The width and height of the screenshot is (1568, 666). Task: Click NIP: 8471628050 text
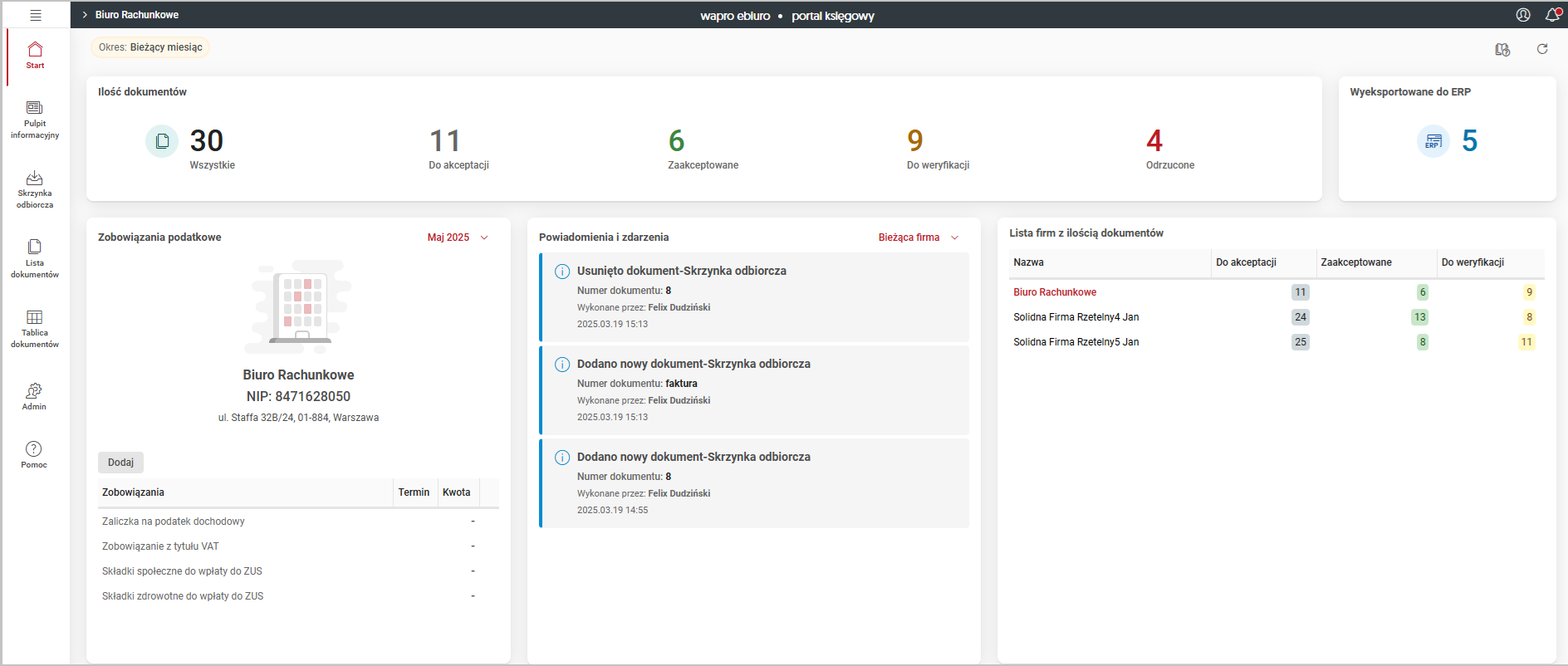coord(298,397)
